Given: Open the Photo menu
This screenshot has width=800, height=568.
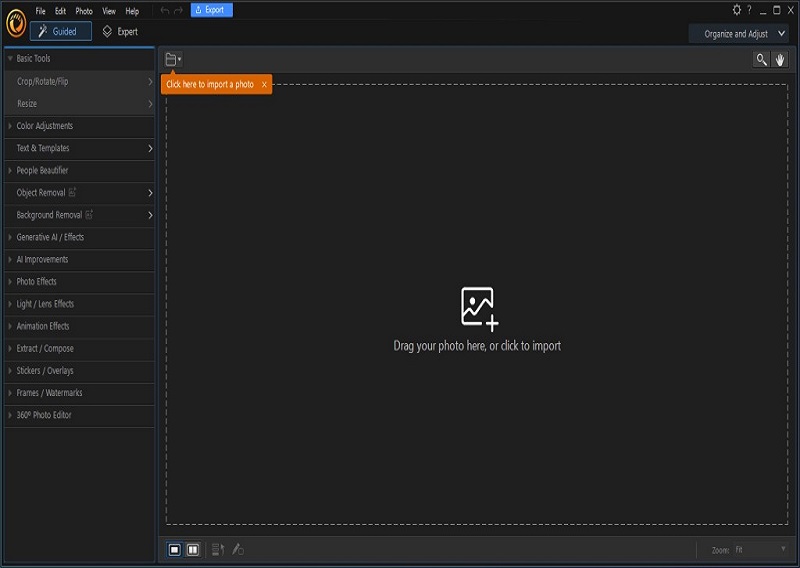Looking at the screenshot, I should coord(84,11).
